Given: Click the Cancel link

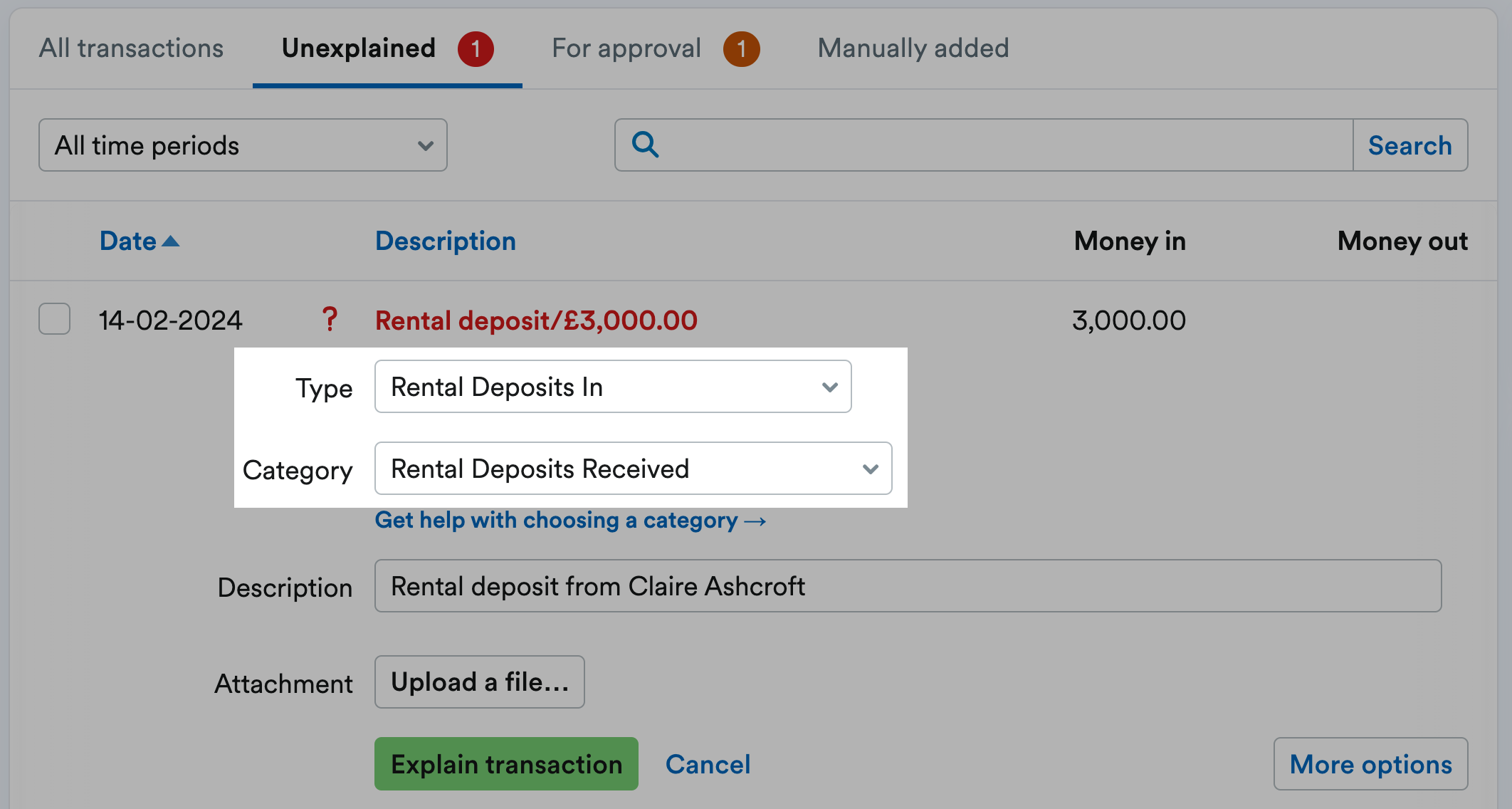Looking at the screenshot, I should (x=708, y=764).
